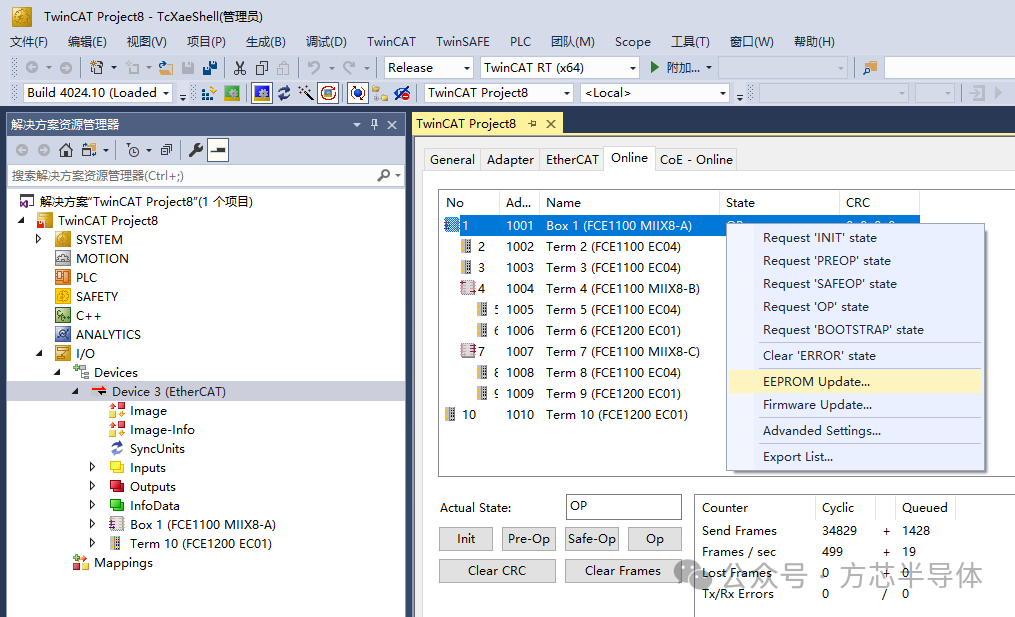Open the TwinSAFE menu
The image size is (1015, 617).
click(x=462, y=41)
